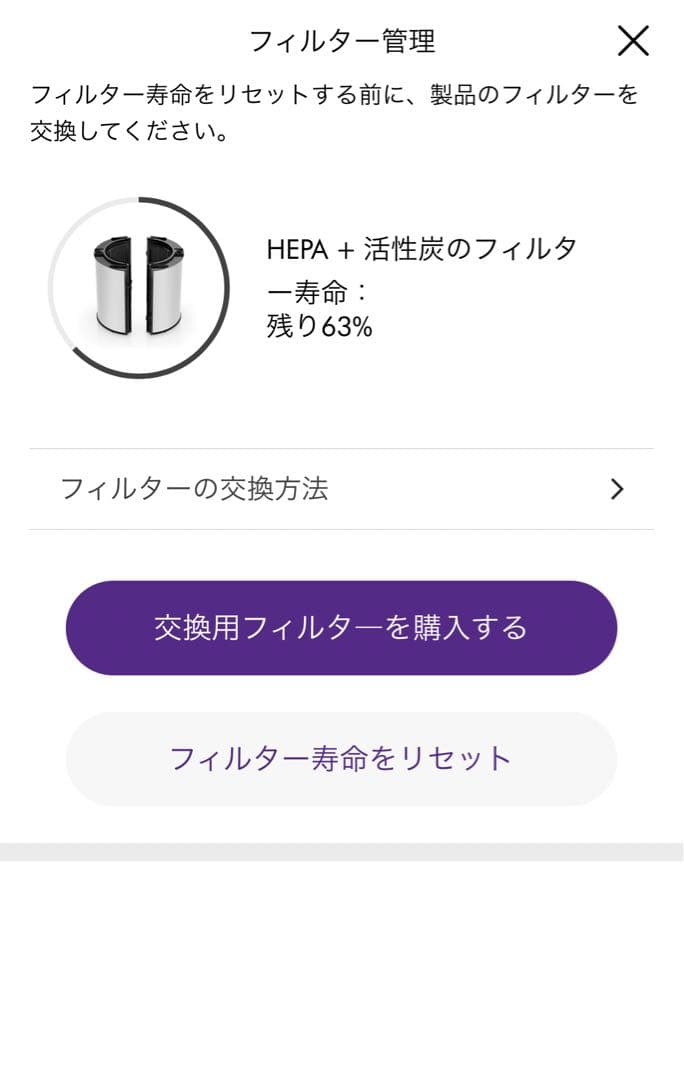Open the filter replacement instructions chevron
Image resolution: width=684 pixels, height=1080 pixels.
[615, 488]
